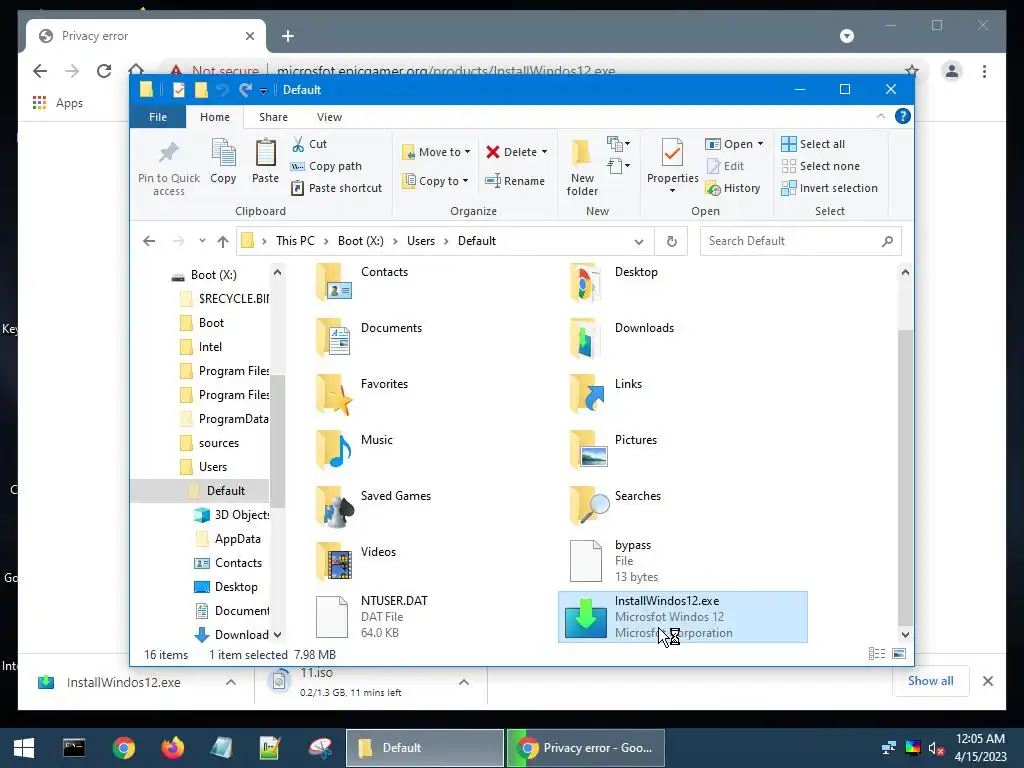The height and width of the screenshot is (768, 1024).
Task: Switch to details view layout icon
Action: [x=877, y=654]
